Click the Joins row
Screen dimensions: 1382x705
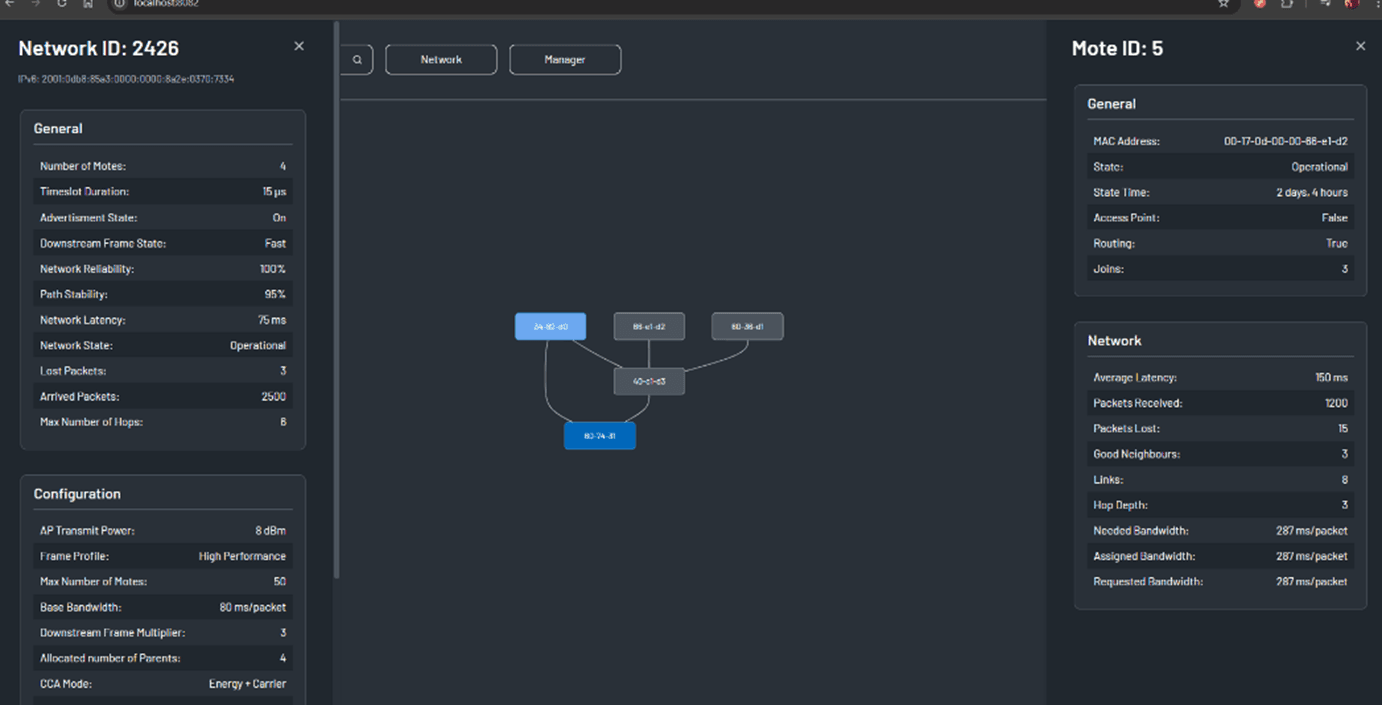(x=1220, y=269)
